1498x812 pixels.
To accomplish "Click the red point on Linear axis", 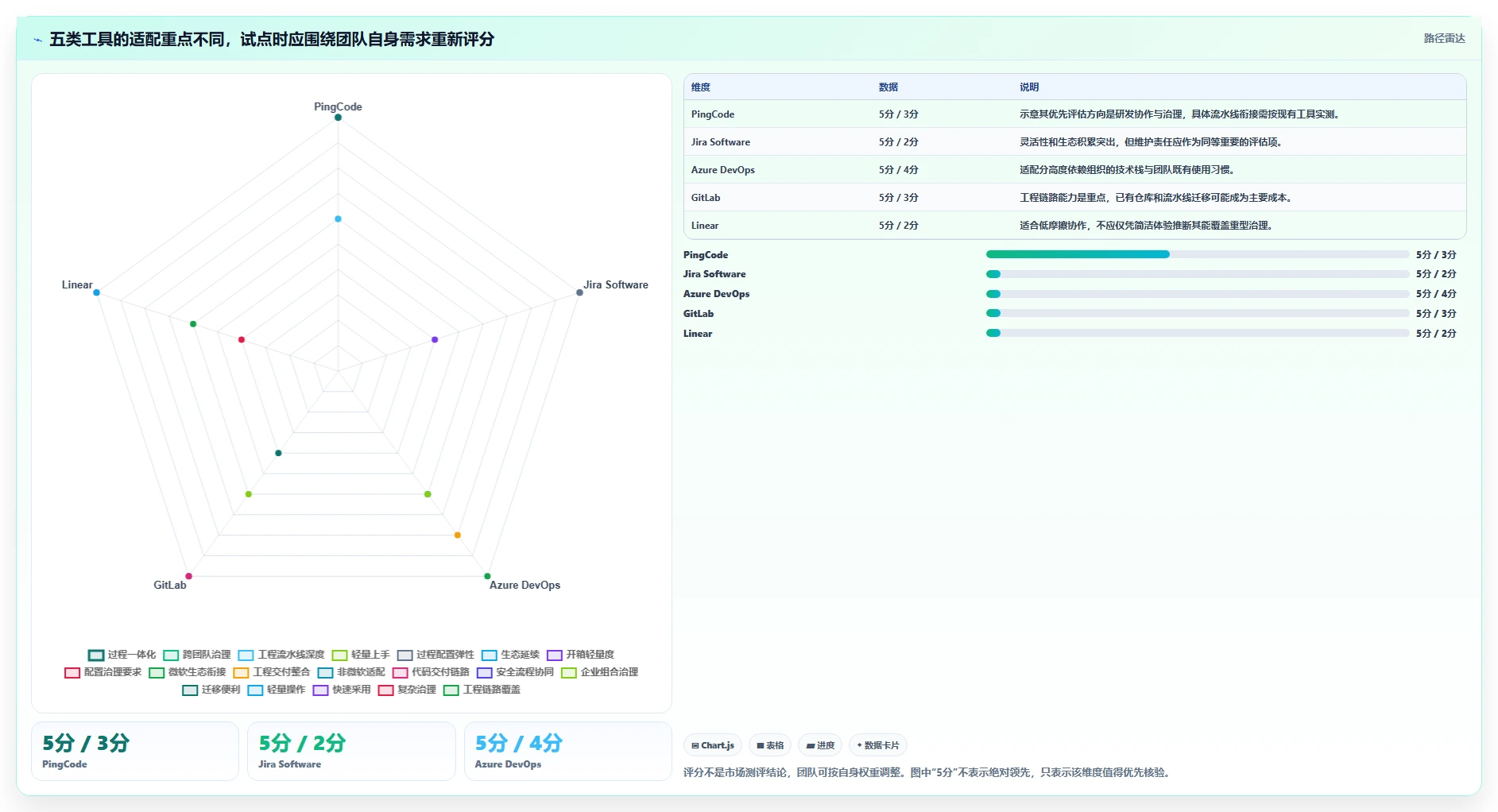I will 242,339.
